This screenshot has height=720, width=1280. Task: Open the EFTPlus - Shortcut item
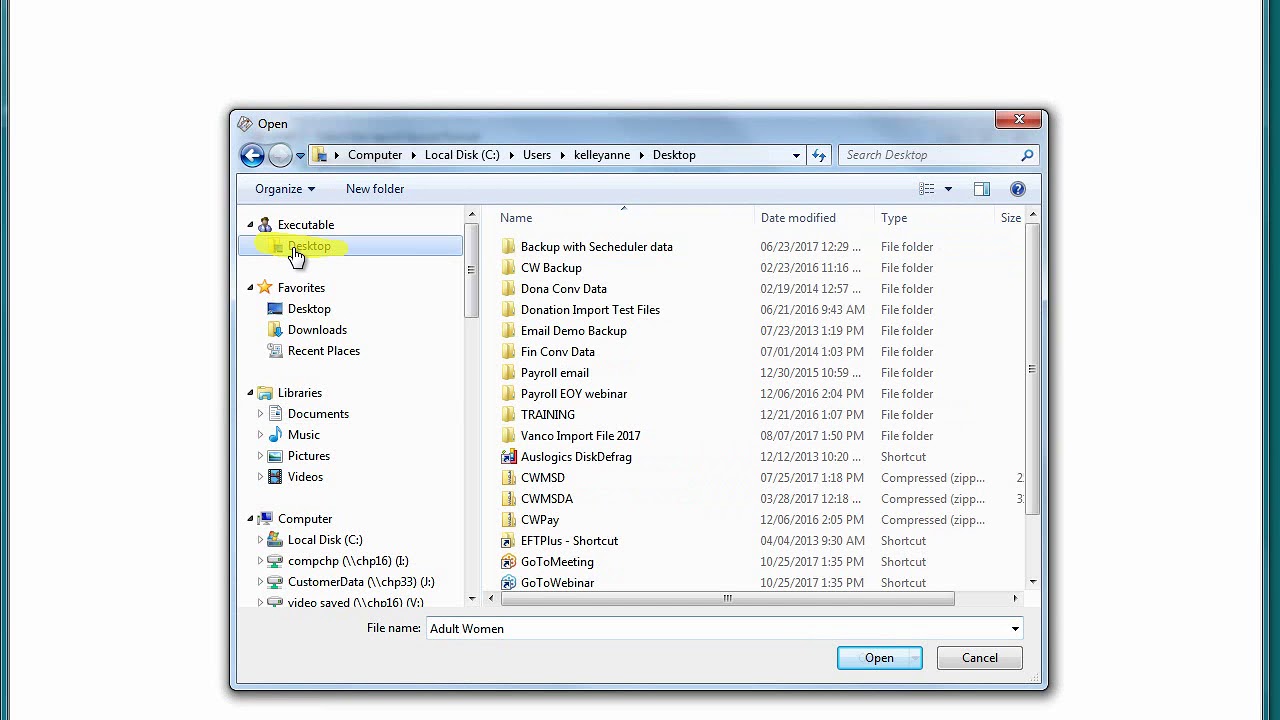point(569,540)
